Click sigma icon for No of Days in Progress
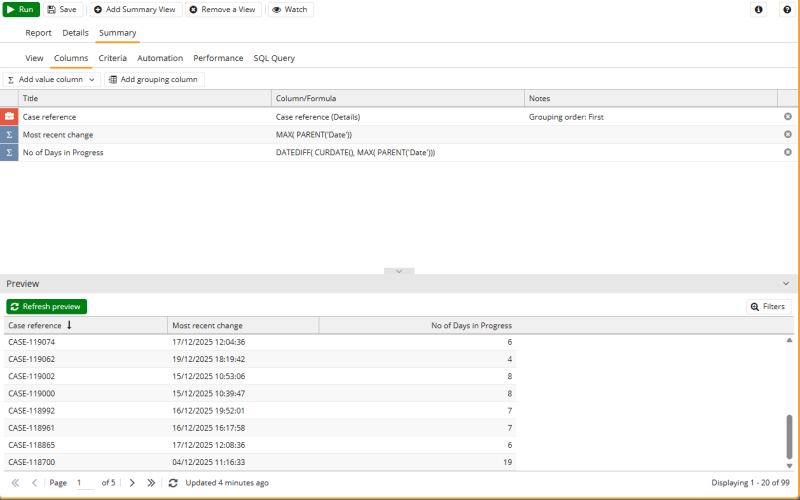Screen dimensions: 800x500 coord(9,153)
